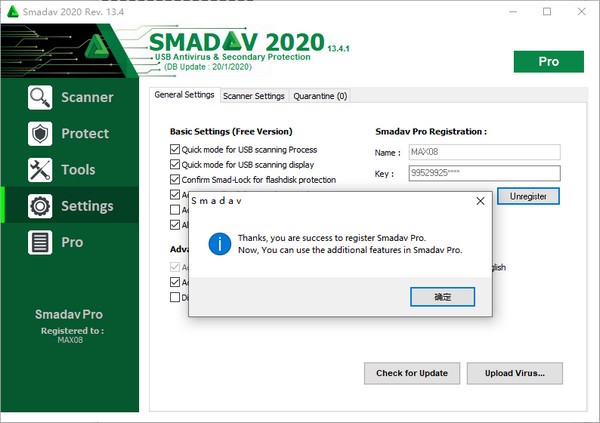The image size is (600, 423).
Task: Close the main Smadav window
Action: click(x=582, y=11)
